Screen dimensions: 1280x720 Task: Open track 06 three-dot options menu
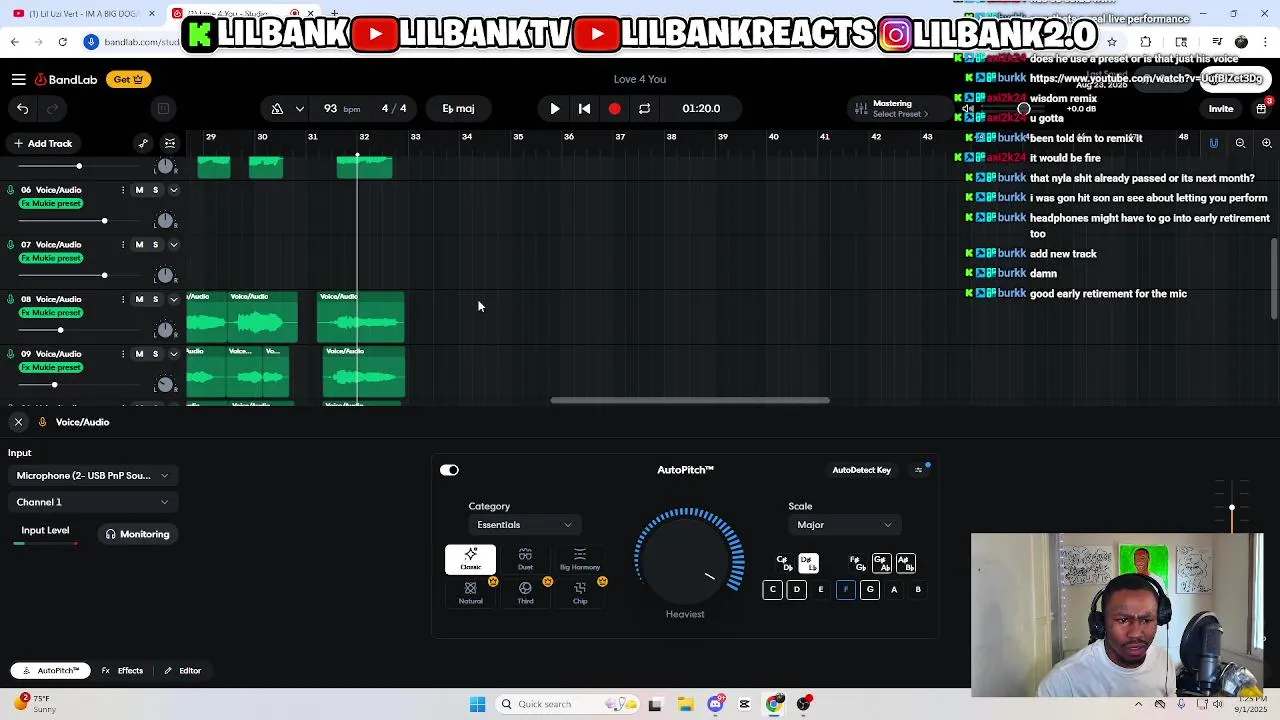(123, 190)
